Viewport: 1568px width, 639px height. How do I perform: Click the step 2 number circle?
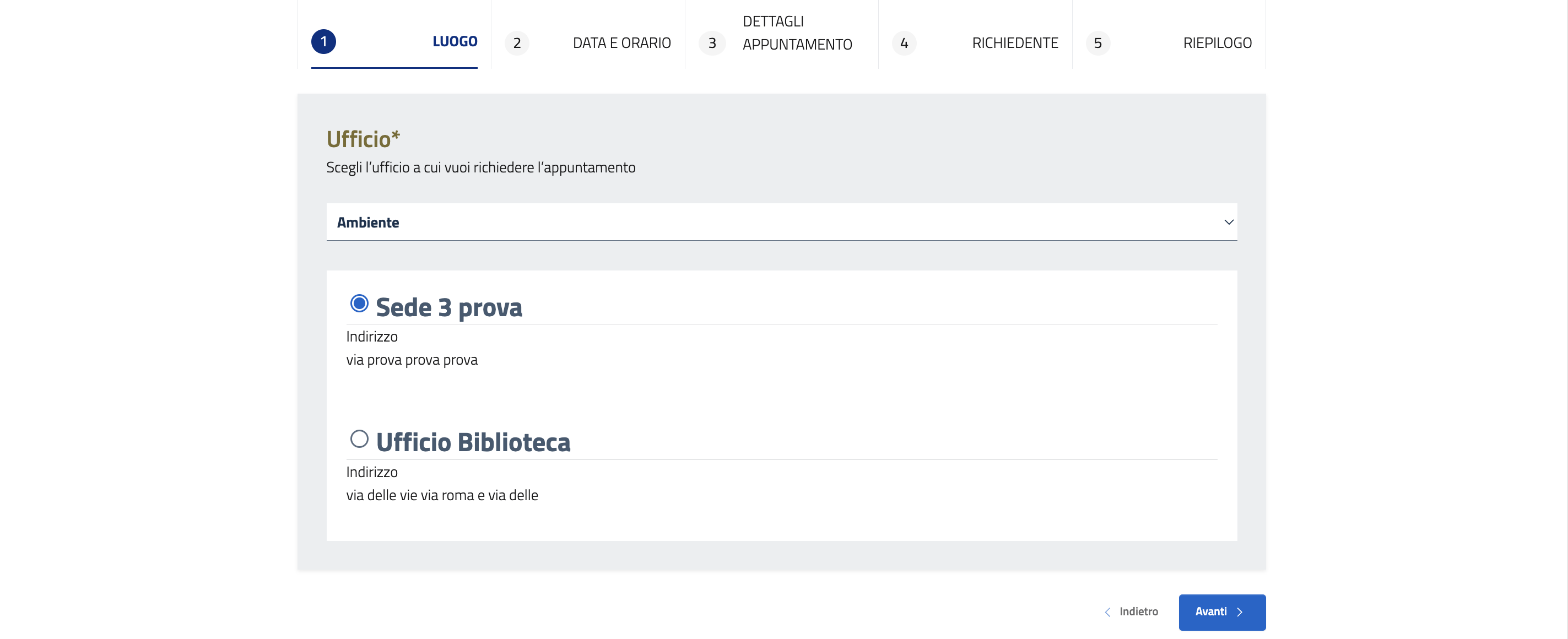tap(517, 43)
